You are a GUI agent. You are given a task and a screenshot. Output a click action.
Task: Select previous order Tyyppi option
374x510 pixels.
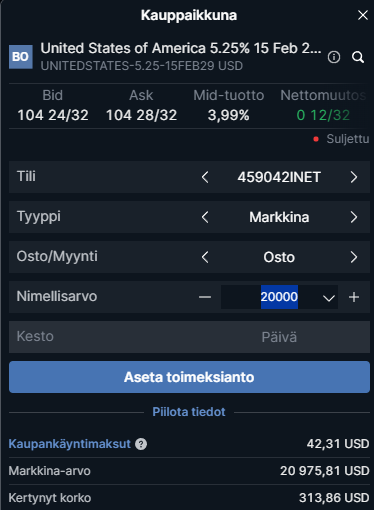pos(205,217)
